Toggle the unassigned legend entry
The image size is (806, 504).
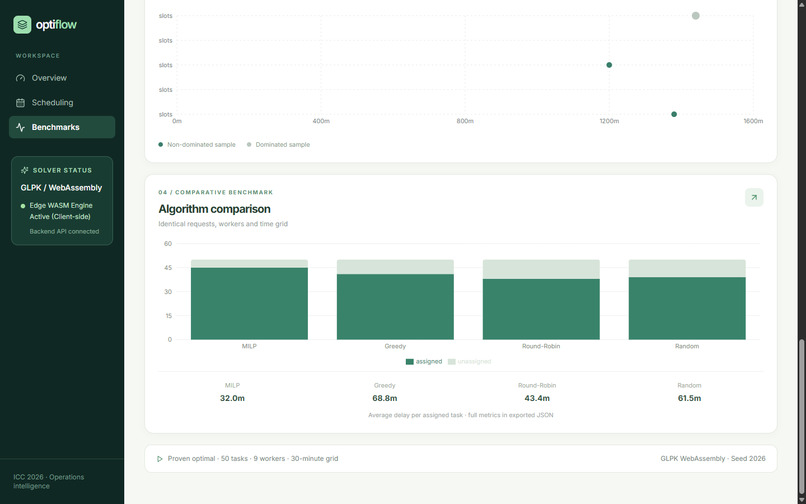click(469, 362)
